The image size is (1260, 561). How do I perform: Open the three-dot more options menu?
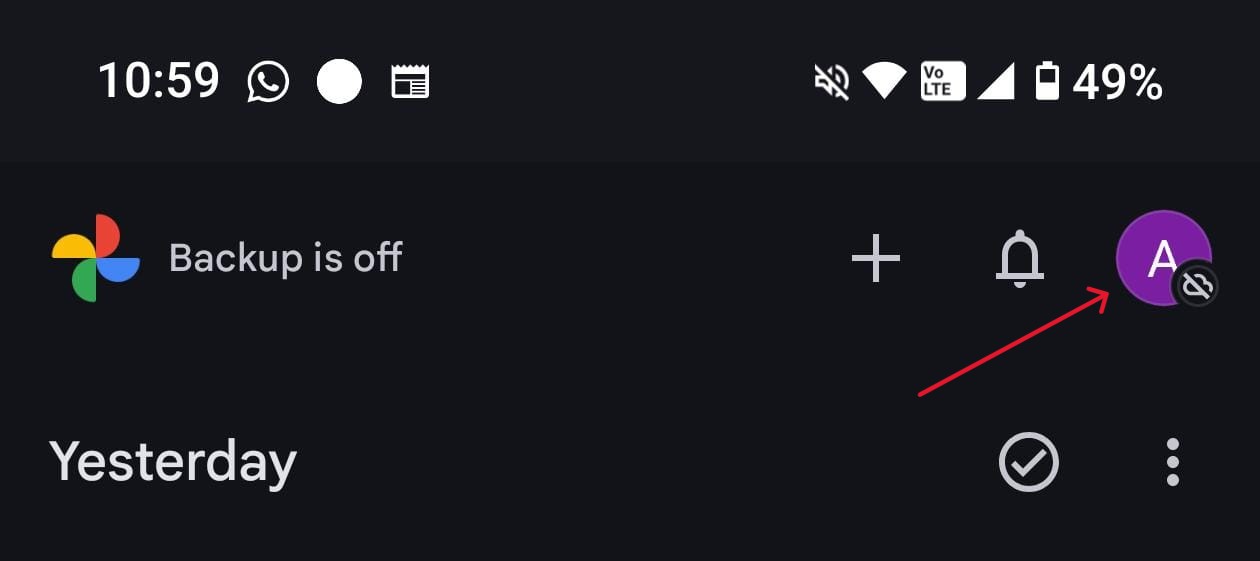coord(1172,462)
